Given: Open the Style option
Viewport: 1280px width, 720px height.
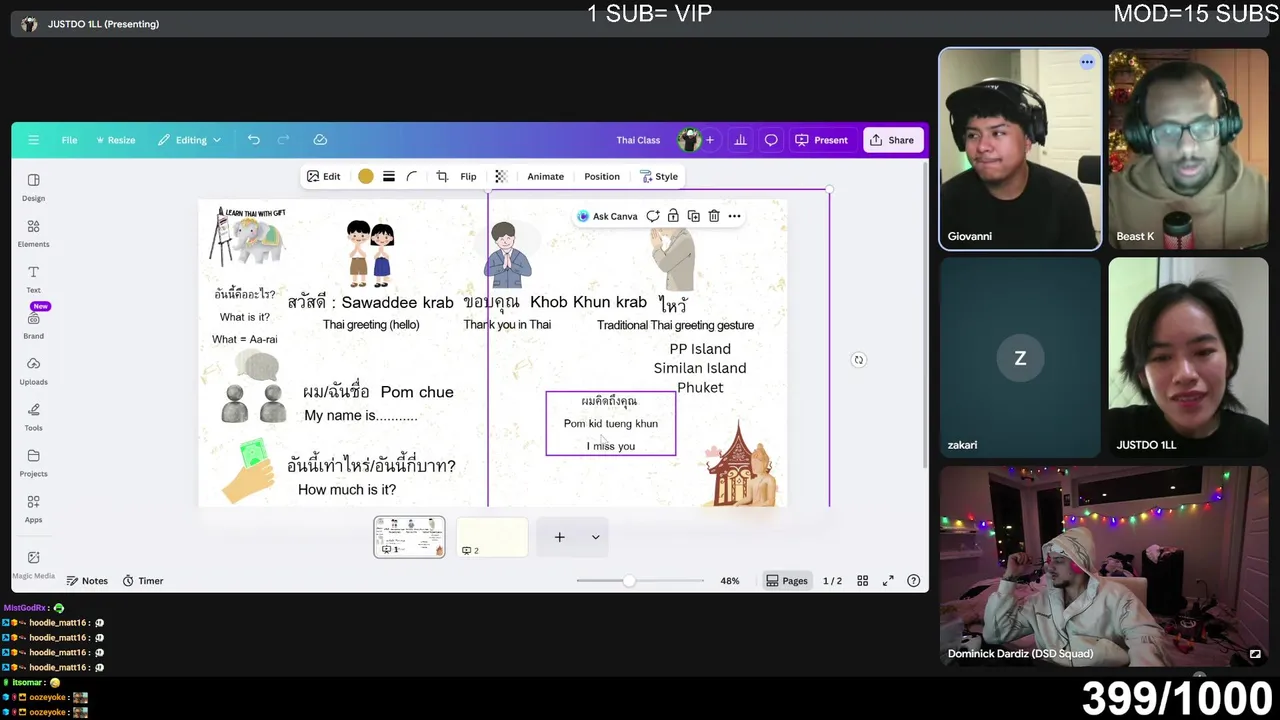Looking at the screenshot, I should pyautogui.click(x=658, y=176).
